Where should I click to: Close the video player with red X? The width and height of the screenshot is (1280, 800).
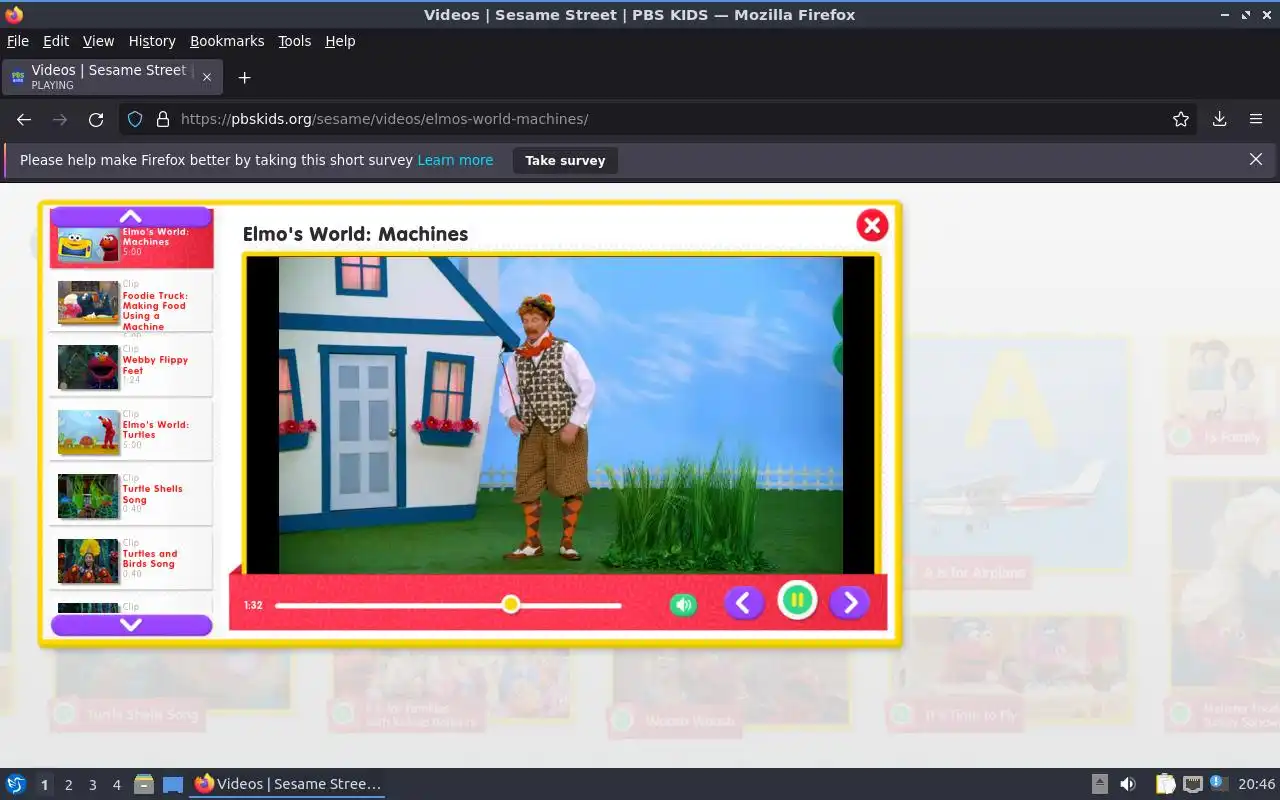pyautogui.click(x=872, y=225)
